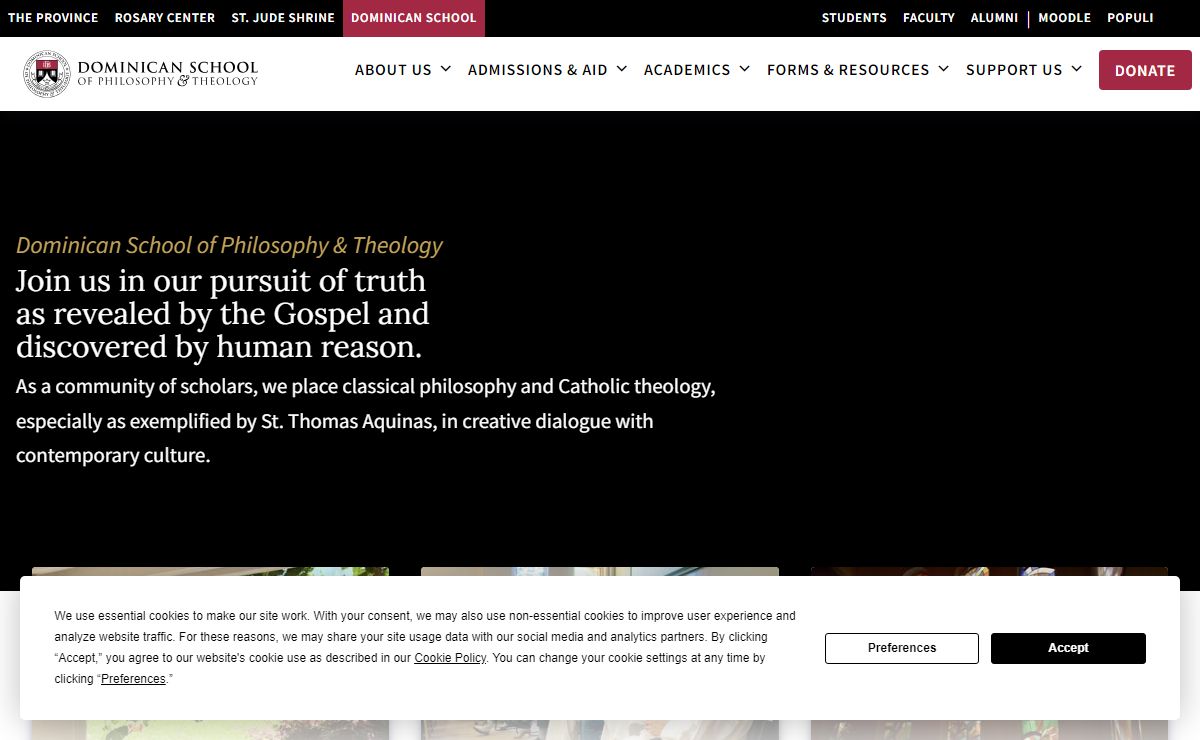
Task: Open the Forms & Resources menu
Action: pos(848,70)
